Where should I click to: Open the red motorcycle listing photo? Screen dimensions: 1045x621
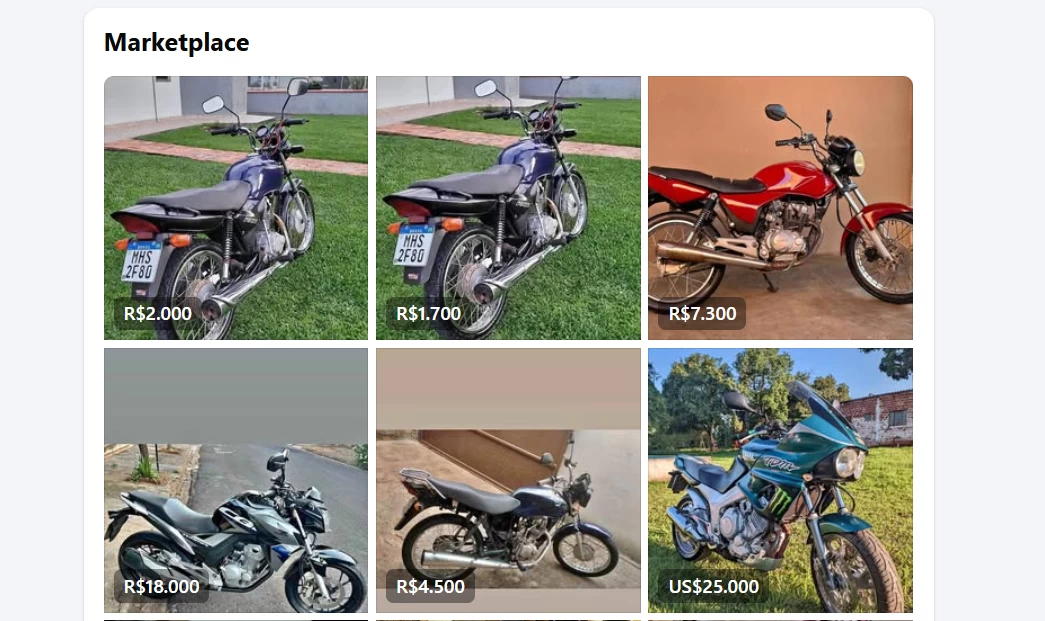[780, 208]
